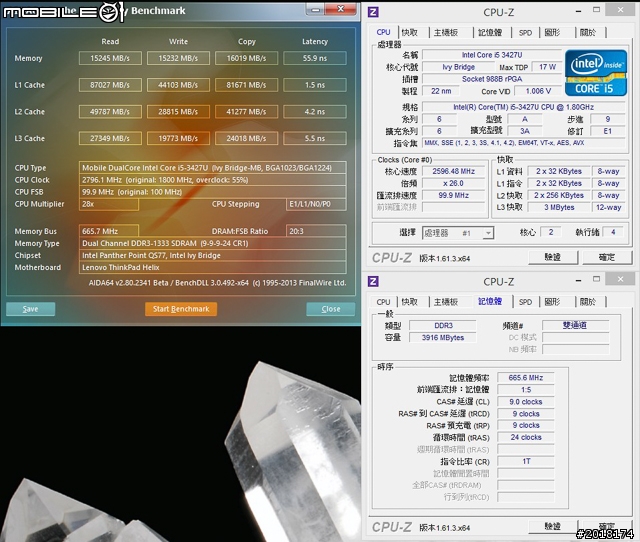Click L3 快取 value 3 MBytes
Viewport: 640px width, 542px height.
coord(559,207)
